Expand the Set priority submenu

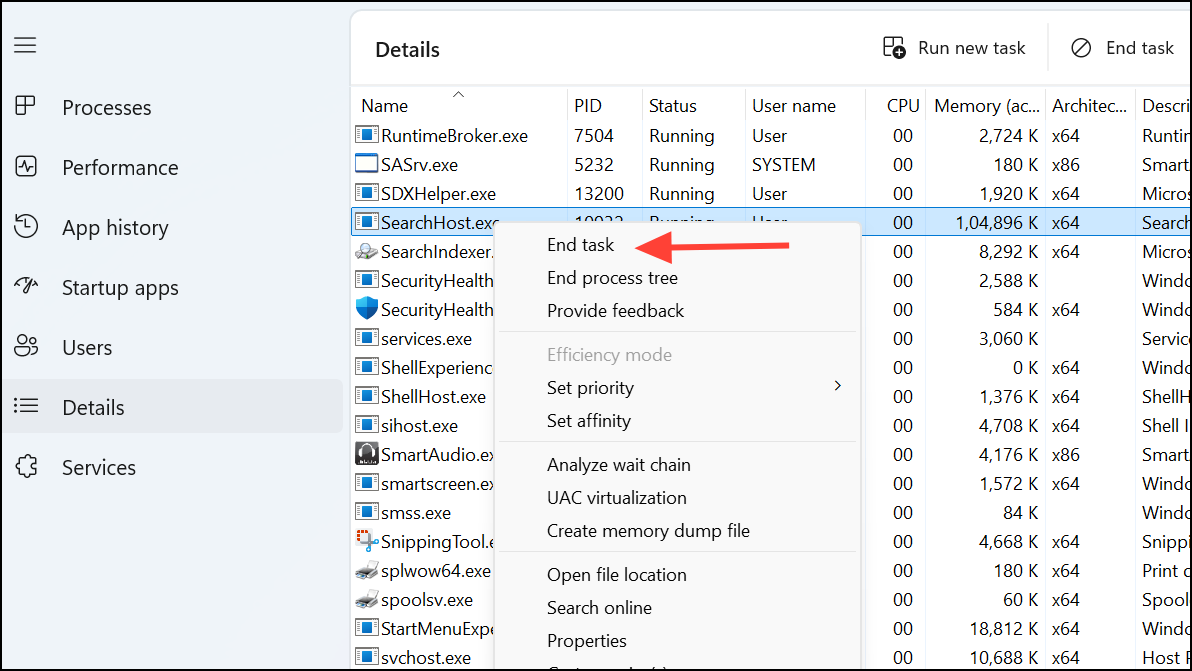(x=590, y=387)
